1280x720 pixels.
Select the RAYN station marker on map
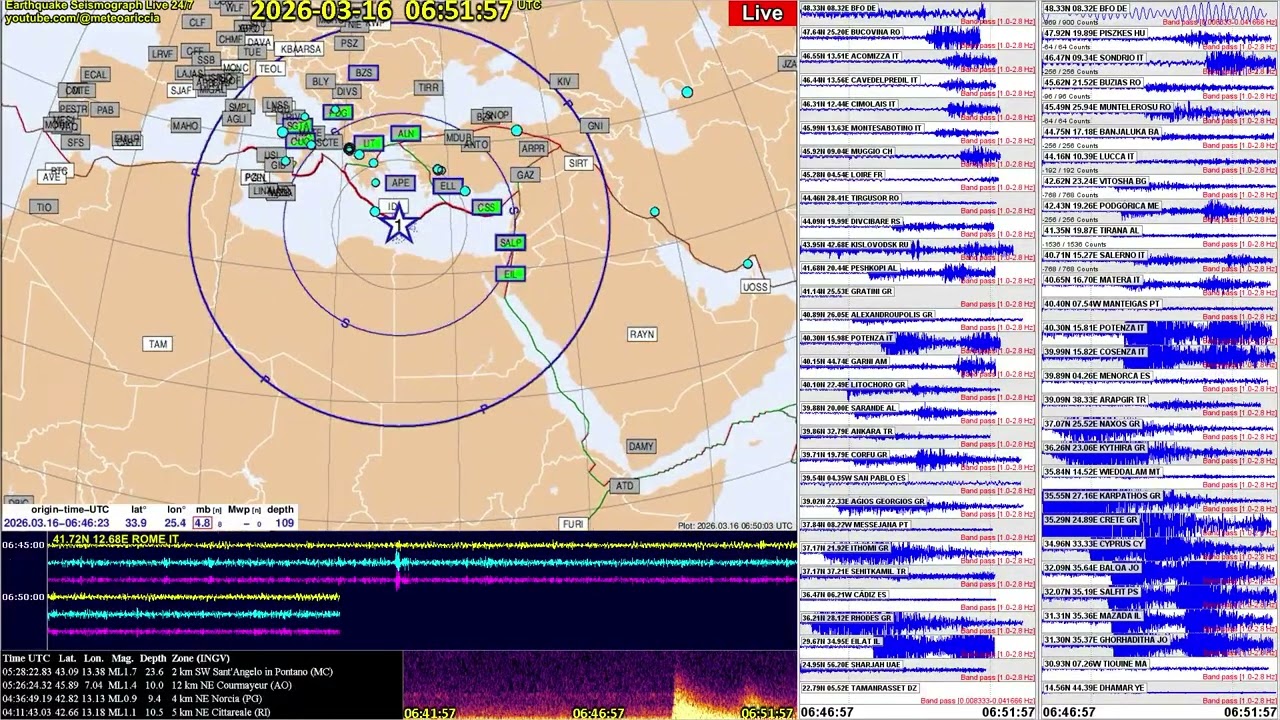pyautogui.click(x=642, y=334)
